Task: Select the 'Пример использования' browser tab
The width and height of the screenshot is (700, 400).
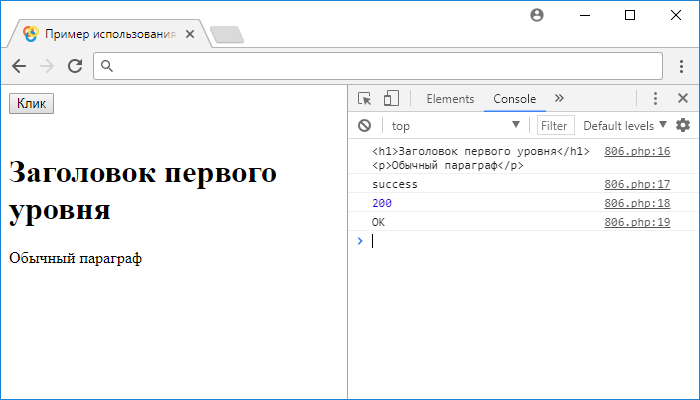Action: click(x=110, y=34)
